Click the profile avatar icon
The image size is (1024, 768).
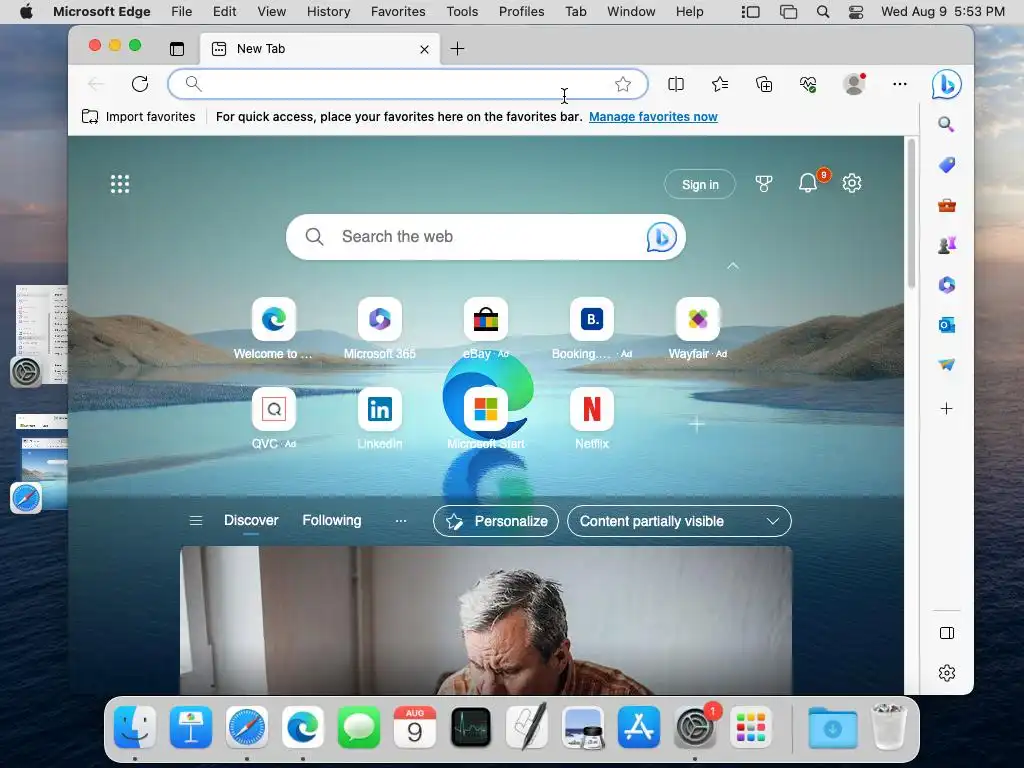coord(853,84)
